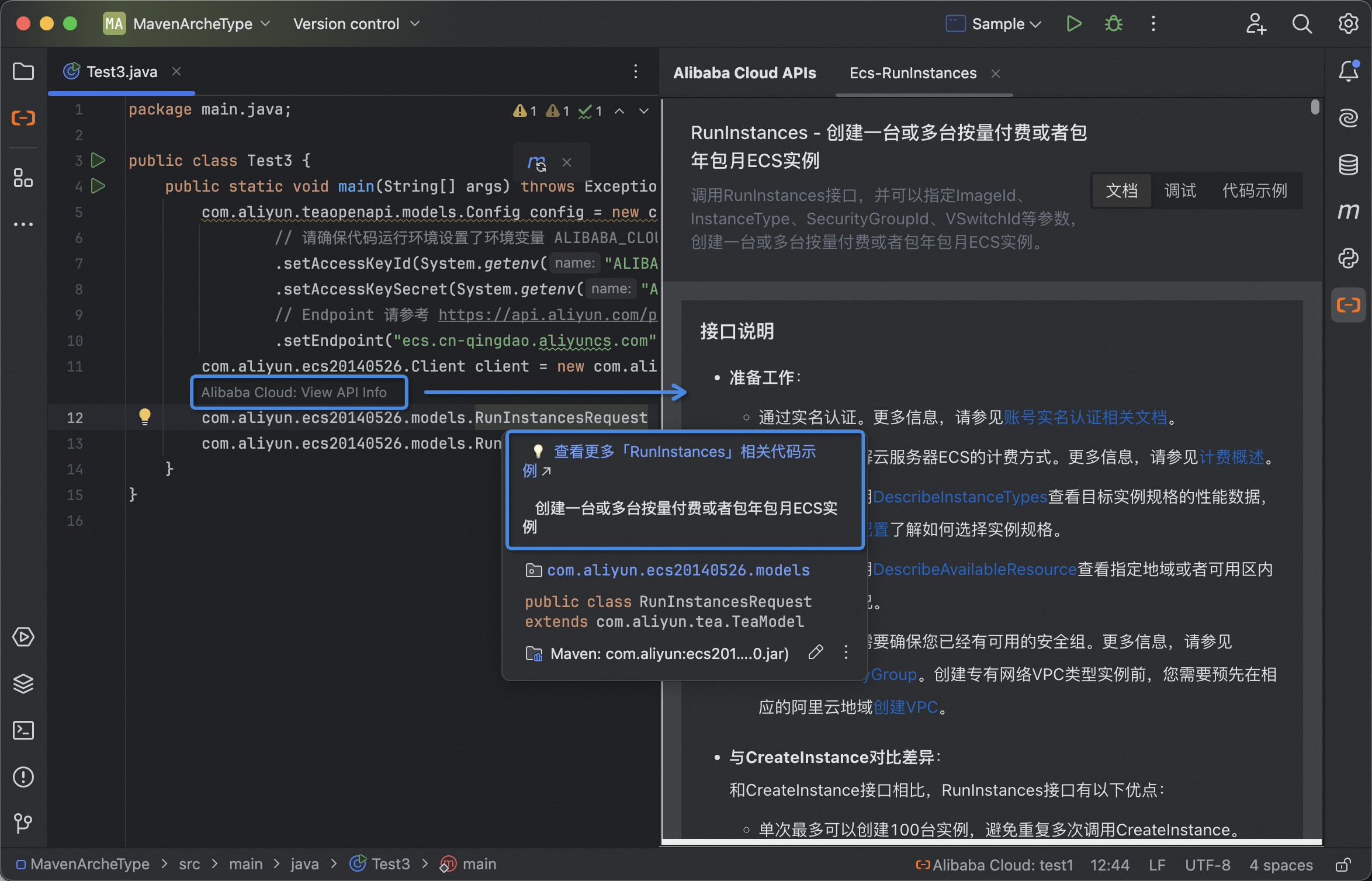Open the Structure tool window icon

[x=23, y=178]
